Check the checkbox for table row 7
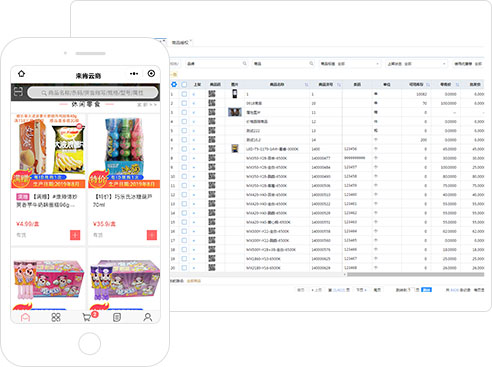 [184, 149]
